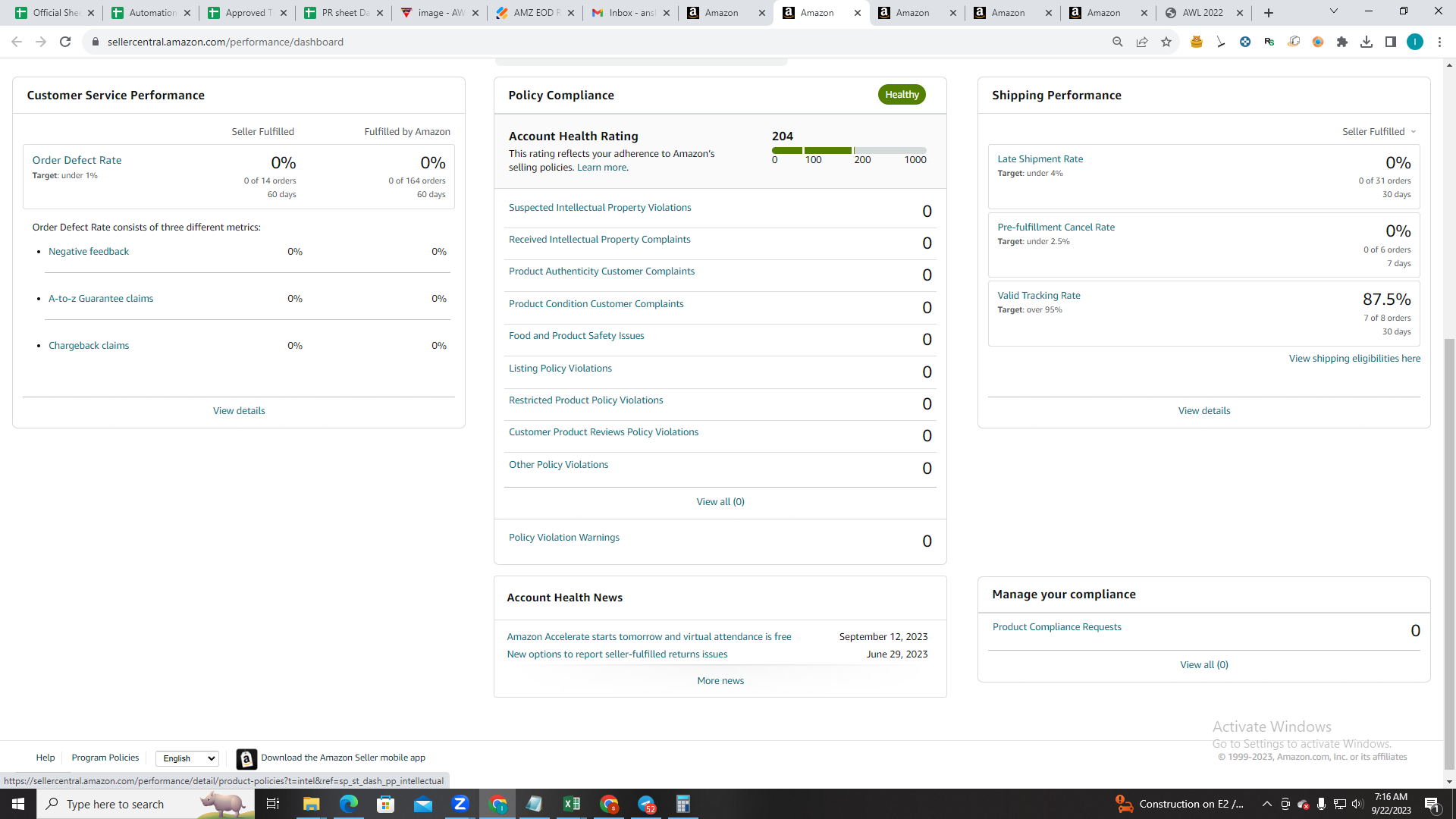The width and height of the screenshot is (1456, 819).
Task: Reload the Seller Central page
Action: coord(65,42)
